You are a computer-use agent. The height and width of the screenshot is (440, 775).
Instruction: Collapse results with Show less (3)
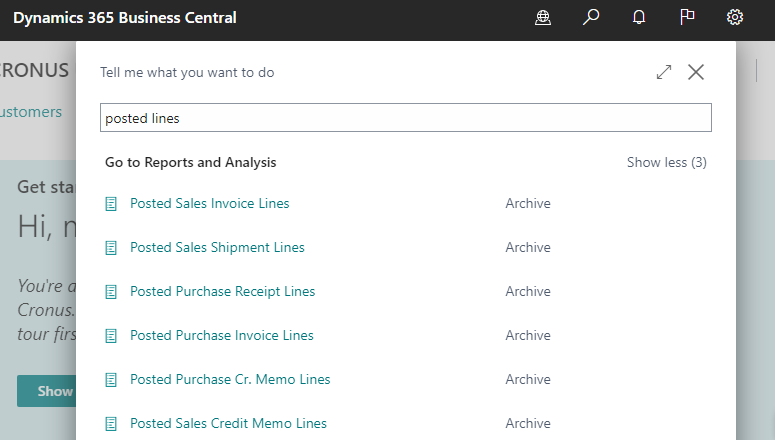tap(667, 162)
